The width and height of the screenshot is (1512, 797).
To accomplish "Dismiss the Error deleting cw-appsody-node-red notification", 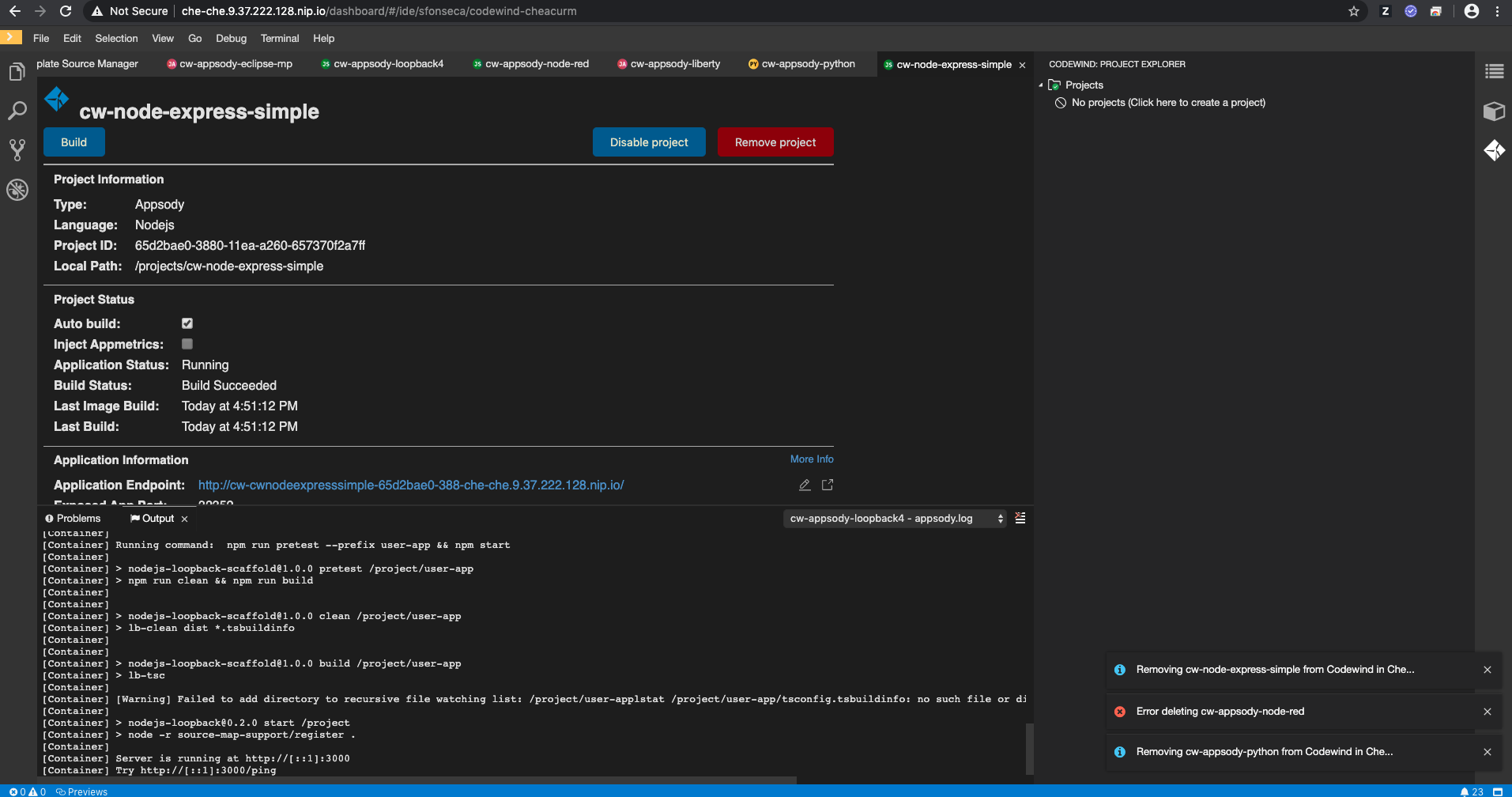I will 1487,711.
